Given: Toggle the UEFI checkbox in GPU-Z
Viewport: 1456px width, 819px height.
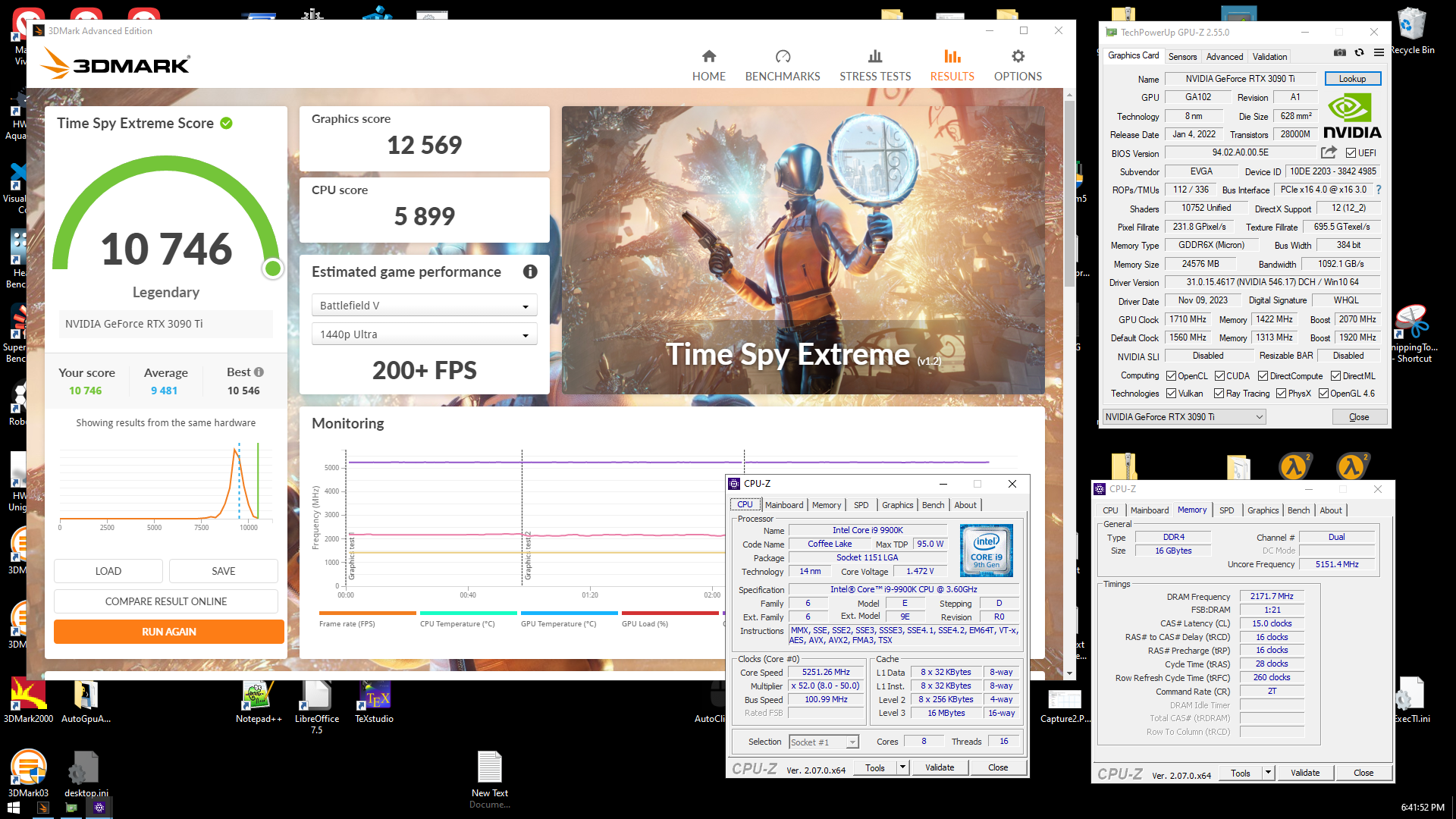Looking at the screenshot, I should (1351, 152).
